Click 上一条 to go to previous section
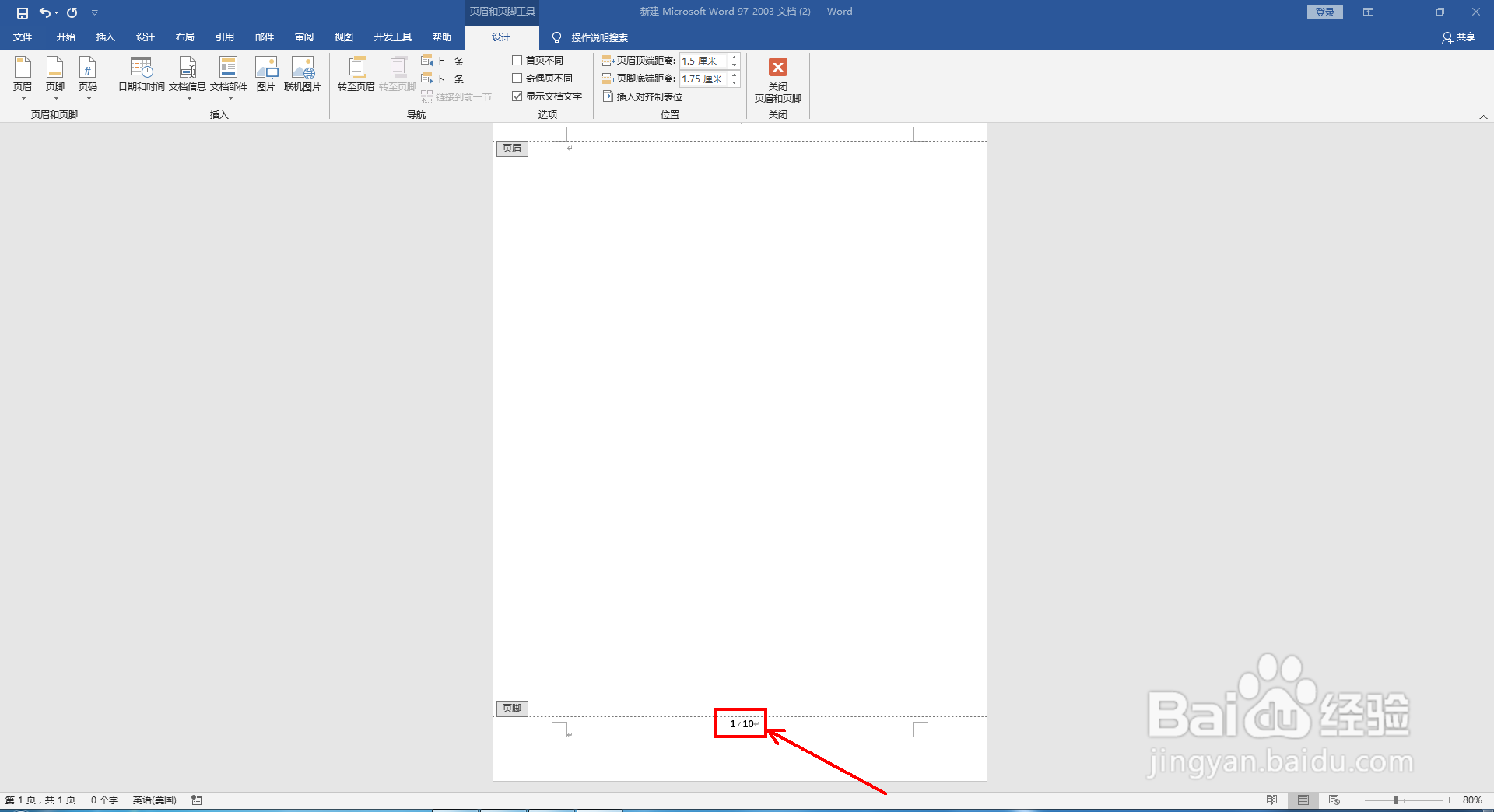Viewport: 1494px width, 812px height. (444, 60)
